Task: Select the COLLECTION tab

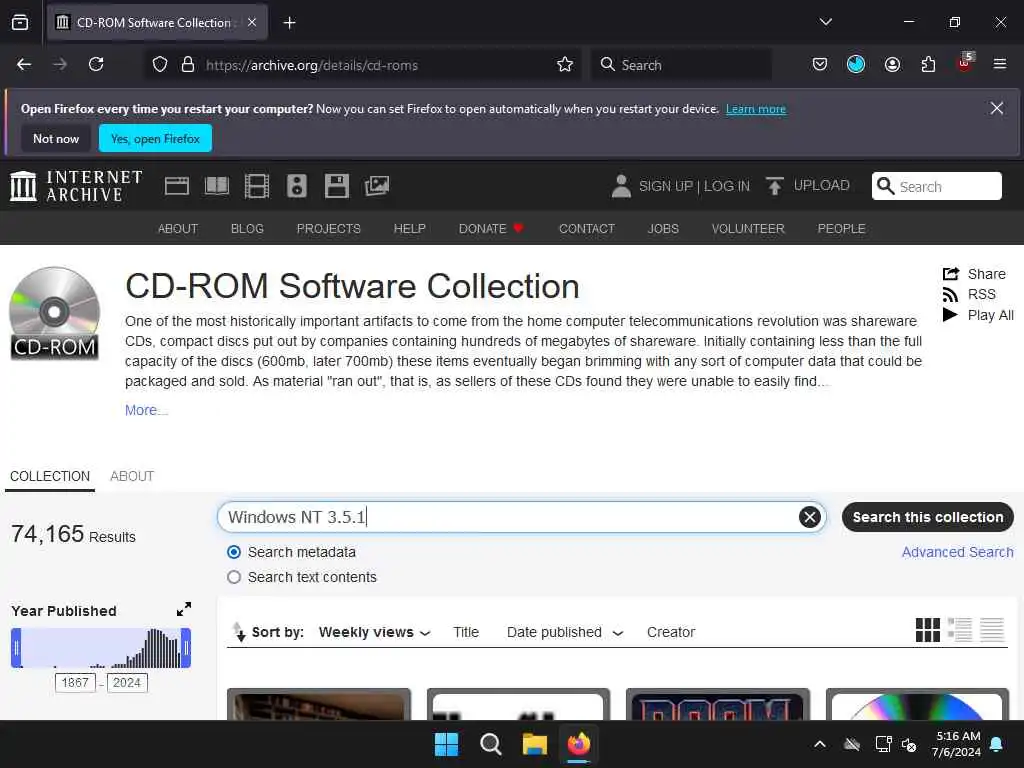Action: (x=50, y=476)
